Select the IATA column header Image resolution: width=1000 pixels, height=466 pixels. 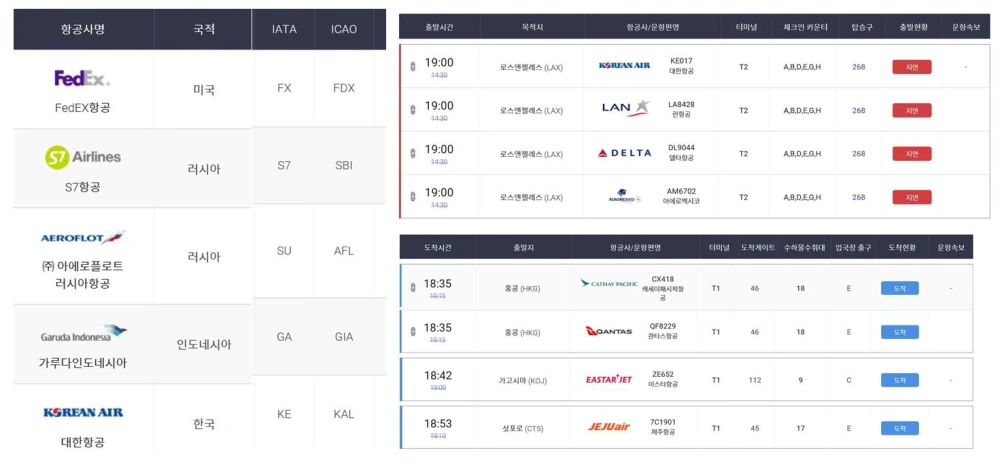click(x=284, y=29)
